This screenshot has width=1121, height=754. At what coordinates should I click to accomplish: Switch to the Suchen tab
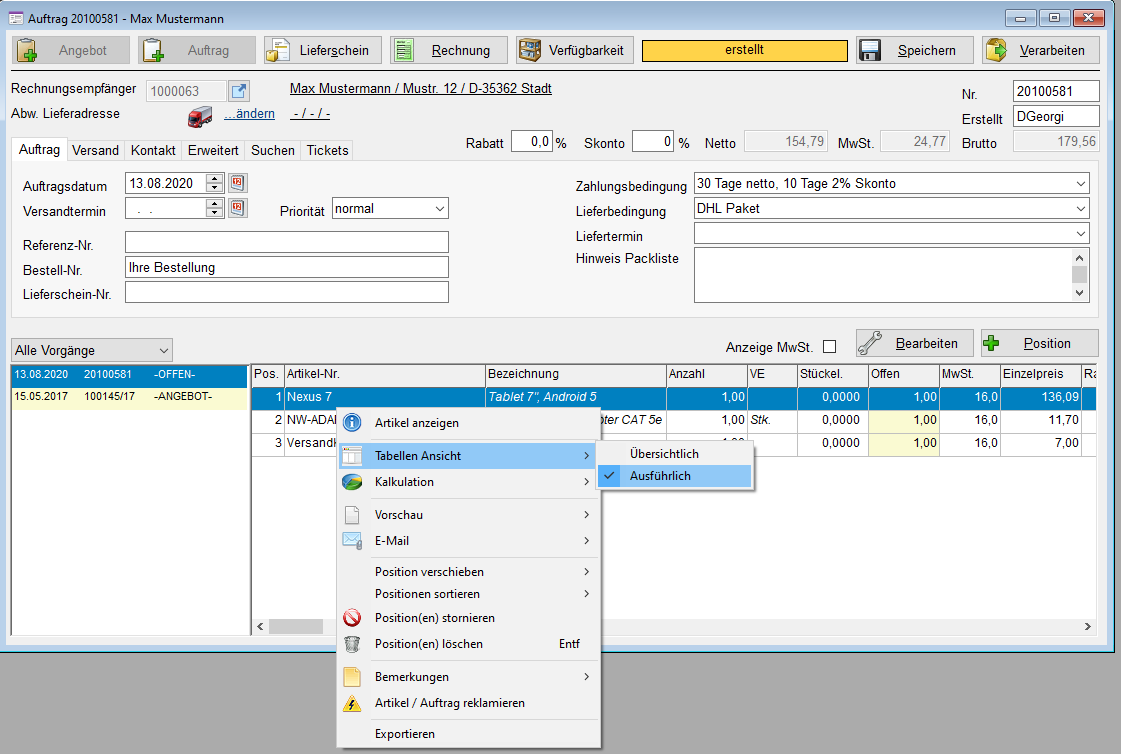point(272,150)
